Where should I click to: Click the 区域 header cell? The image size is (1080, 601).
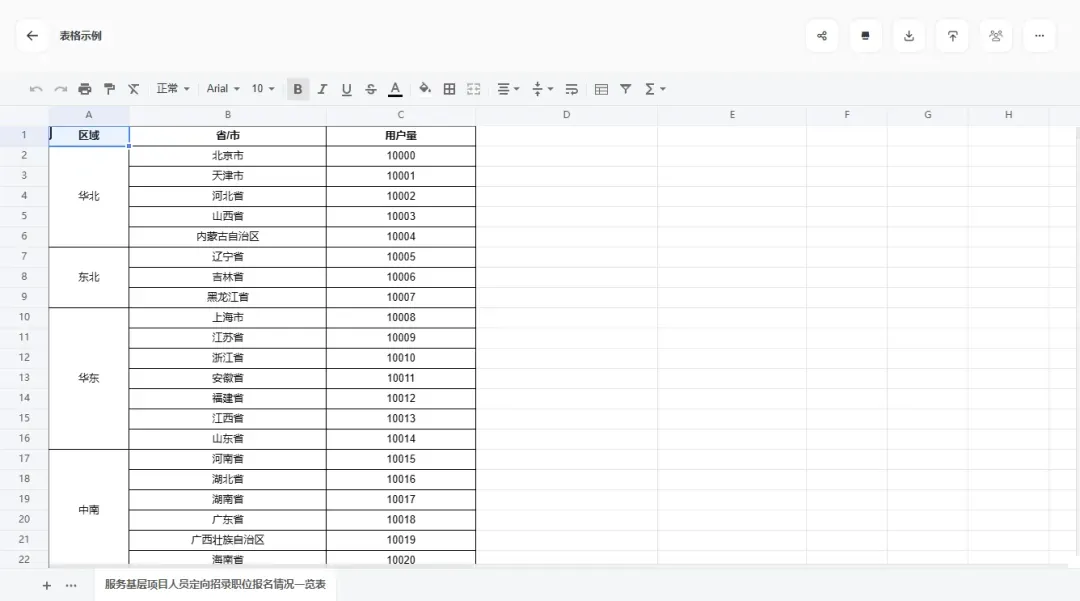(89, 136)
